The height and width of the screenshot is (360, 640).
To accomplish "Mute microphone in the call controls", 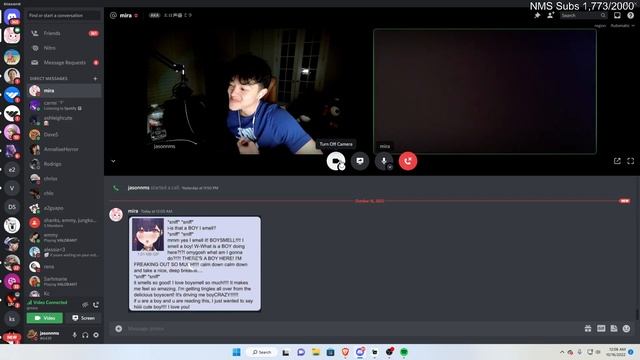I will coord(383,161).
